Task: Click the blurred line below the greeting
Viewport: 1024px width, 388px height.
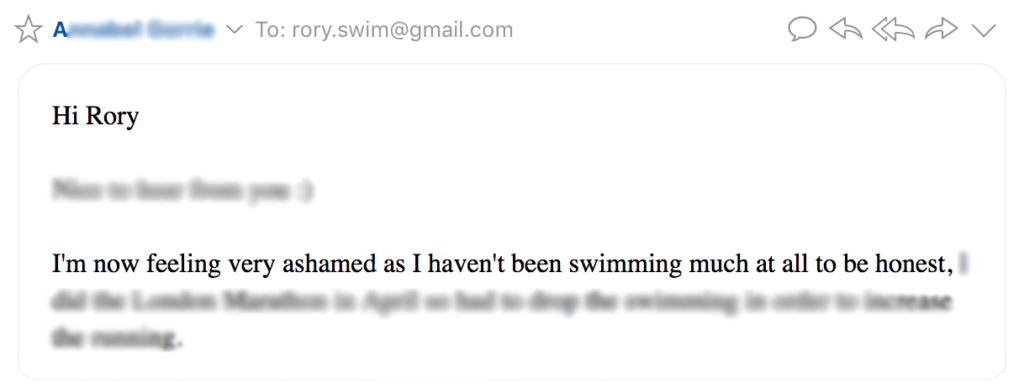Action: pos(182,190)
